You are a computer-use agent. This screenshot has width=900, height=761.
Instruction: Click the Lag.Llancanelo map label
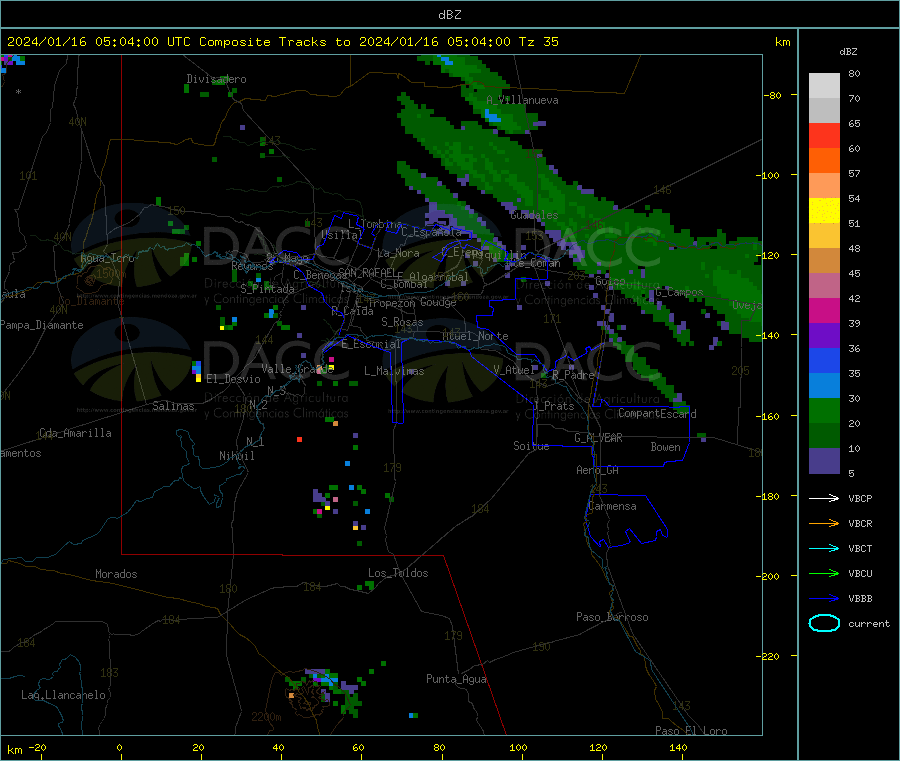63,695
